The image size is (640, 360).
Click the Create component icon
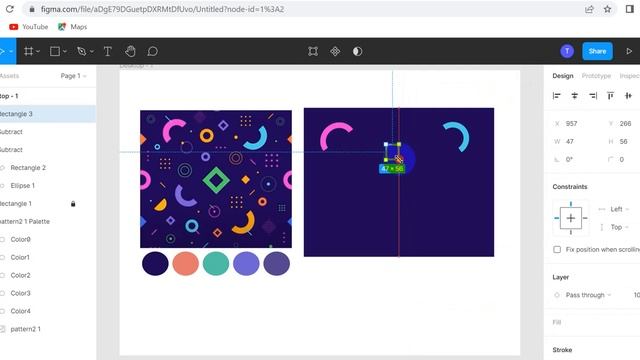(335, 51)
